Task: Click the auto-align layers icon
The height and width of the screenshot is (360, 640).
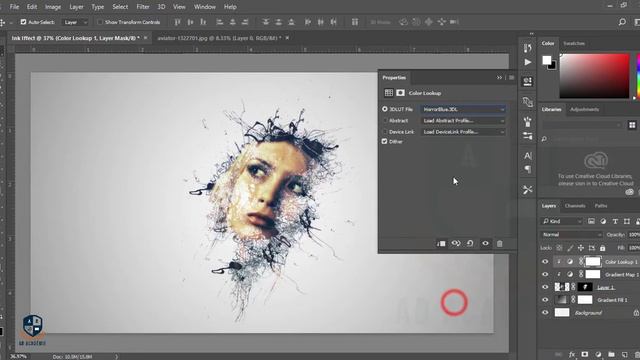Action: pos(355,22)
